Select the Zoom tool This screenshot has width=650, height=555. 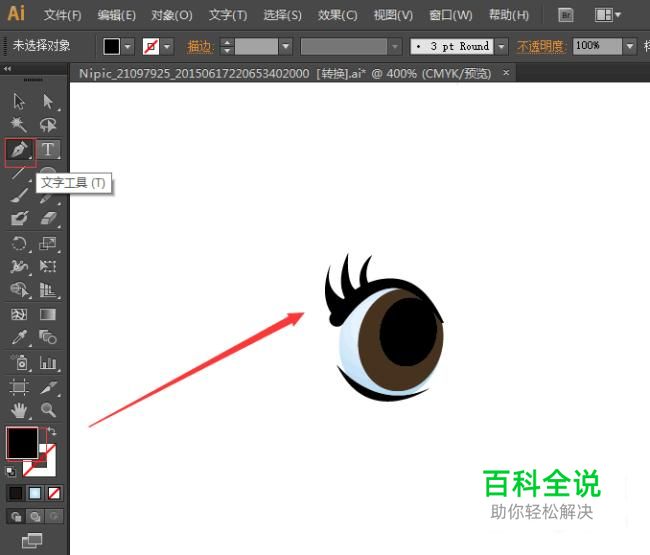pyautogui.click(x=48, y=410)
